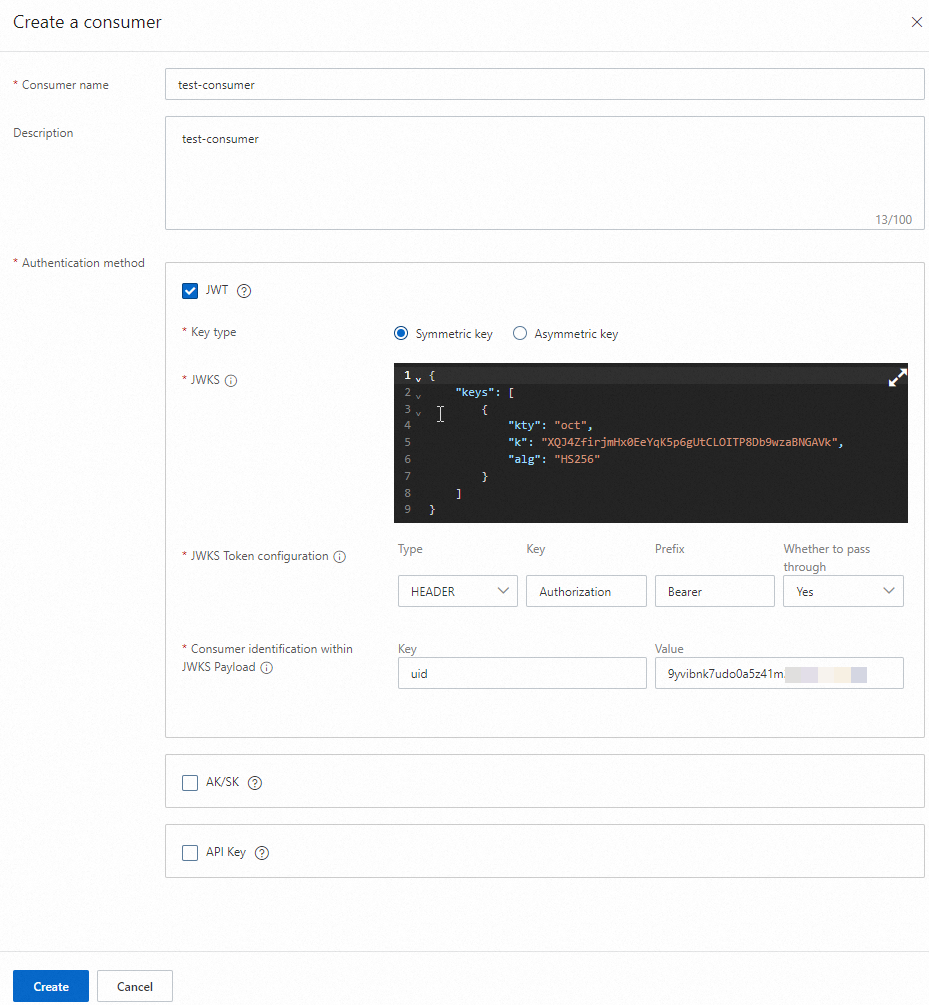Open the Whether to pass through dropdown
Viewport: 929px width, 1005px height.
843,591
